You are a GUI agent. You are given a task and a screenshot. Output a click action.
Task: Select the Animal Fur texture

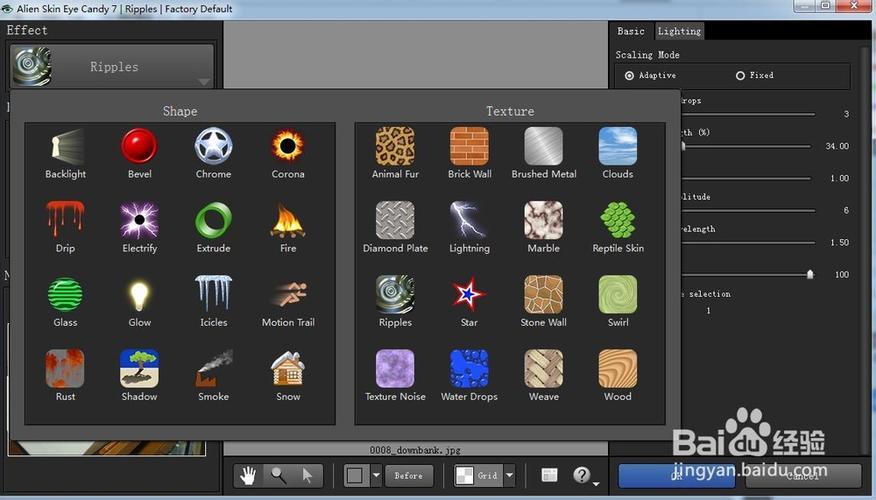click(395, 154)
